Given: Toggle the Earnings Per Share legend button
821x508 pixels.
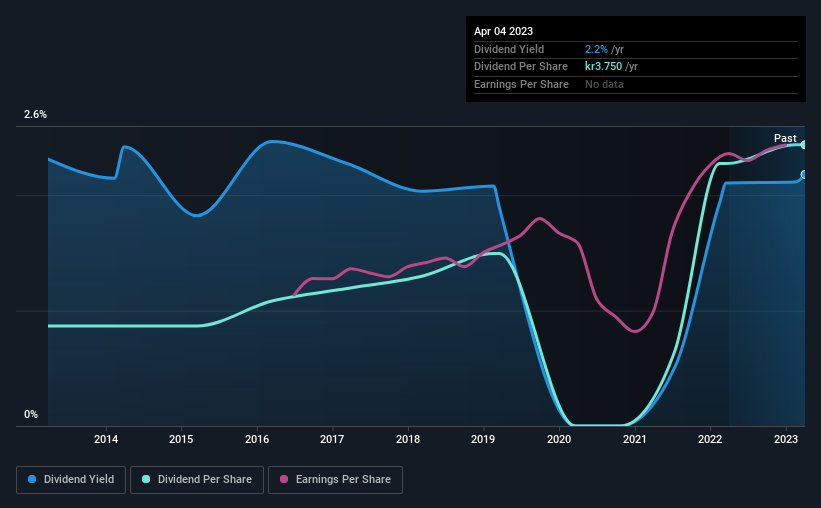Looking at the screenshot, I should [x=335, y=480].
